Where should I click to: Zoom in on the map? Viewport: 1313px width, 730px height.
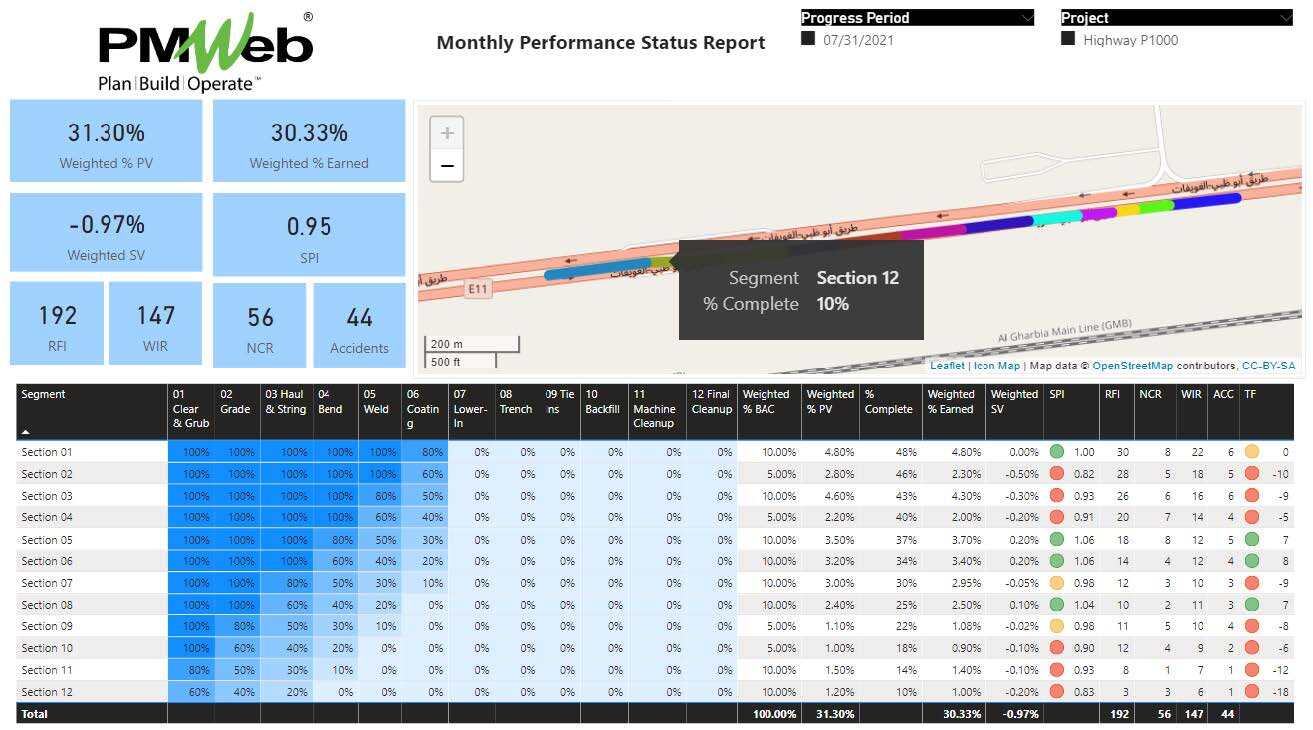point(446,133)
